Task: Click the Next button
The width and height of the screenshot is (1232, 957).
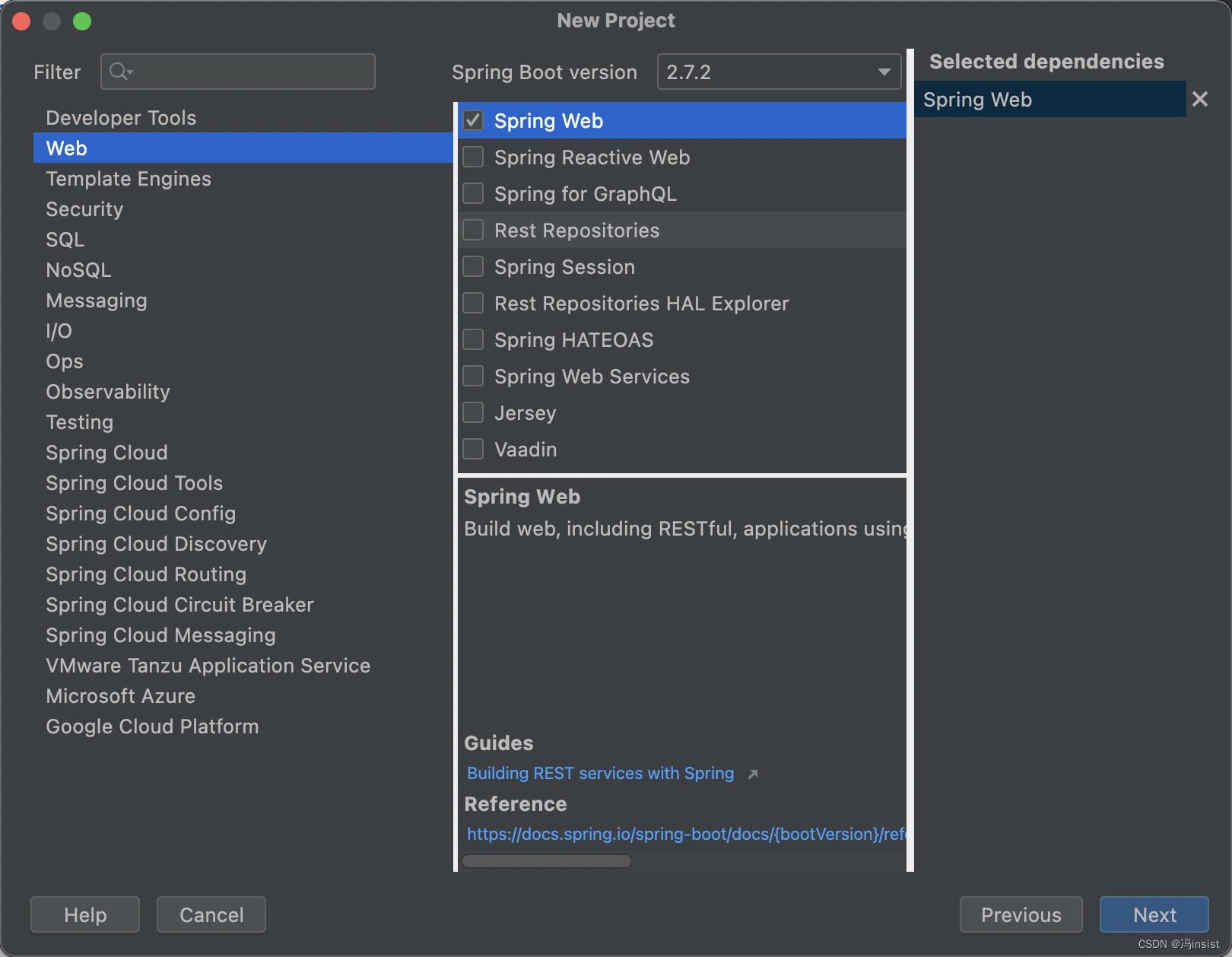Action: coord(1154,914)
